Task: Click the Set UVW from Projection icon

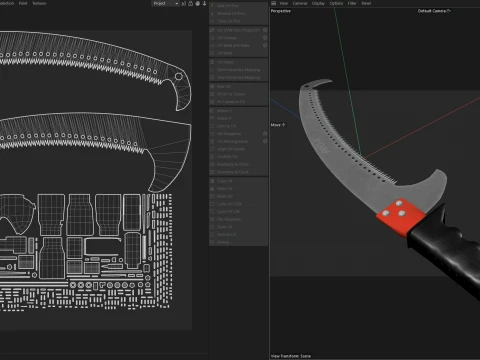Action: click(x=212, y=30)
